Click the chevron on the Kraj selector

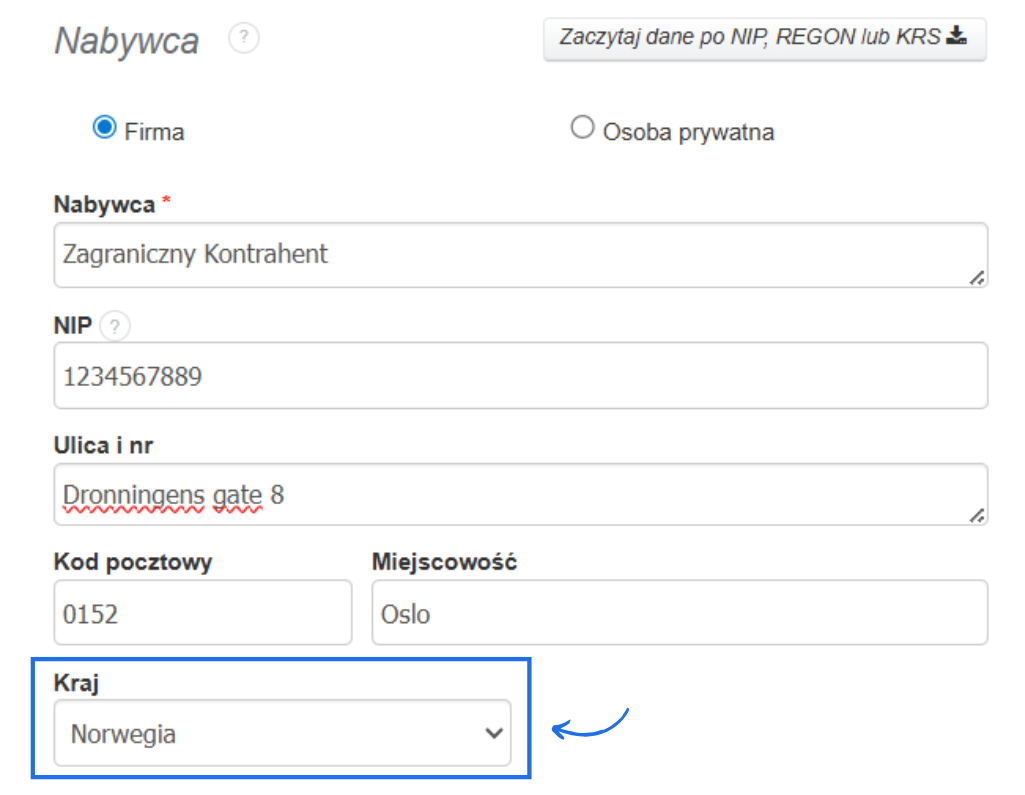coord(493,732)
